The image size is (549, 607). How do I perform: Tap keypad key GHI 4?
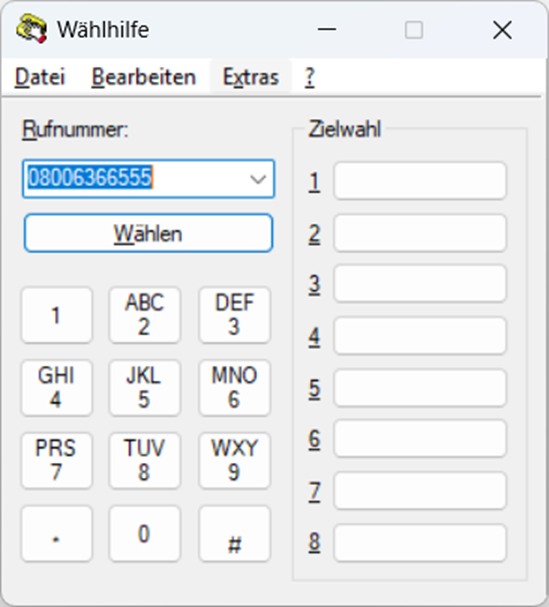tap(57, 388)
